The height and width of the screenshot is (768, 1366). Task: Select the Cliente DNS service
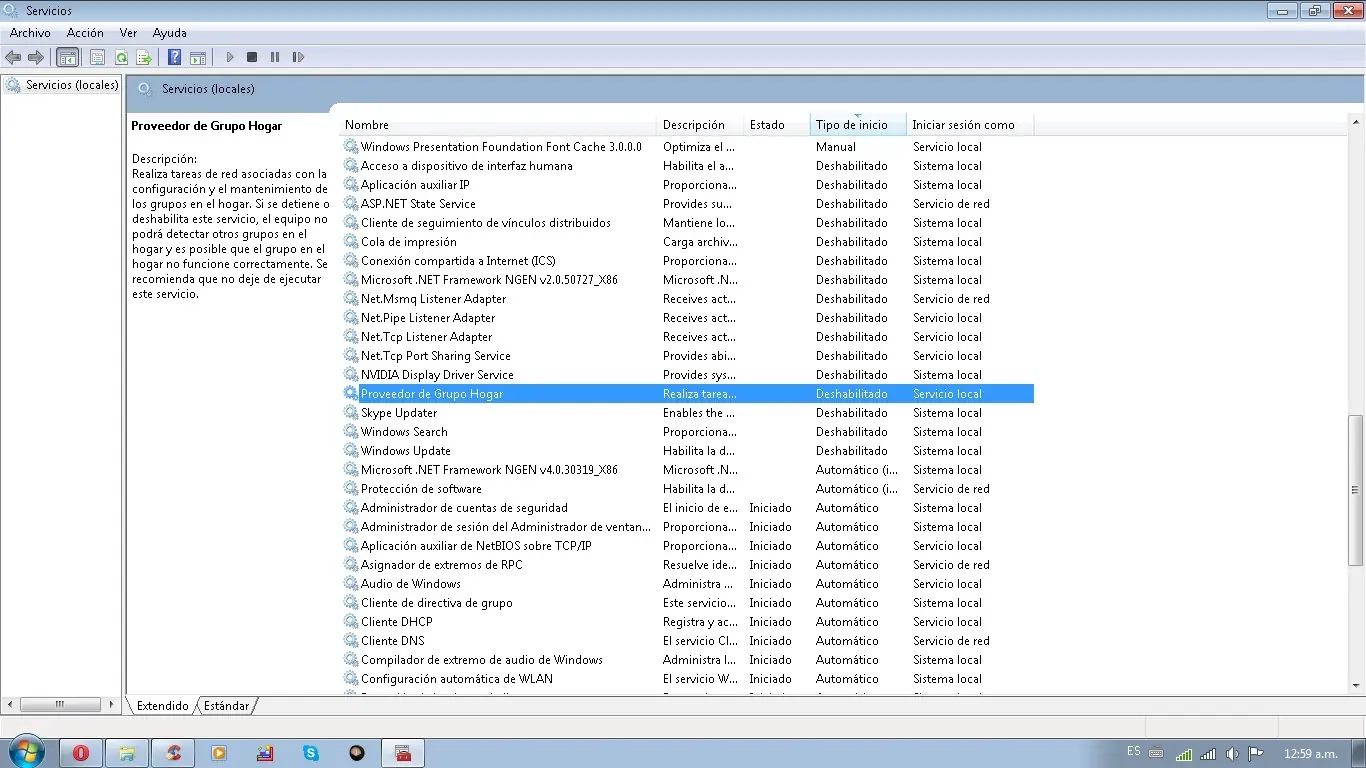click(x=687, y=641)
